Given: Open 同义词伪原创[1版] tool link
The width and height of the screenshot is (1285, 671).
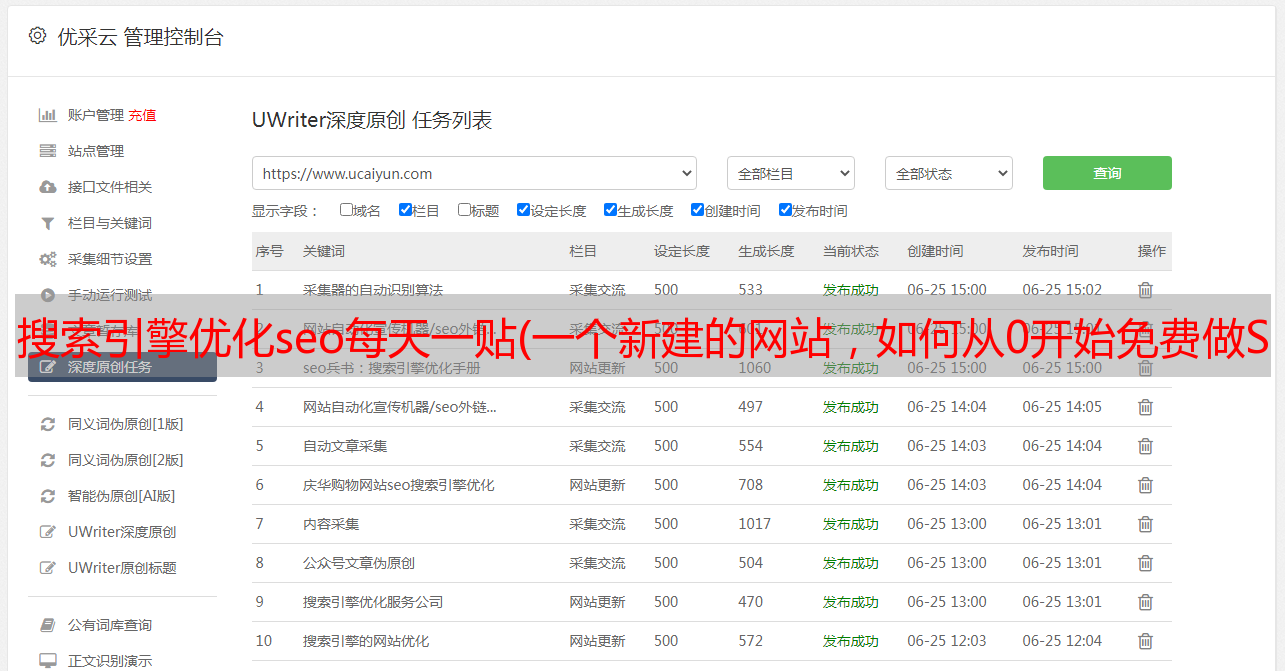Looking at the screenshot, I should coord(126,424).
